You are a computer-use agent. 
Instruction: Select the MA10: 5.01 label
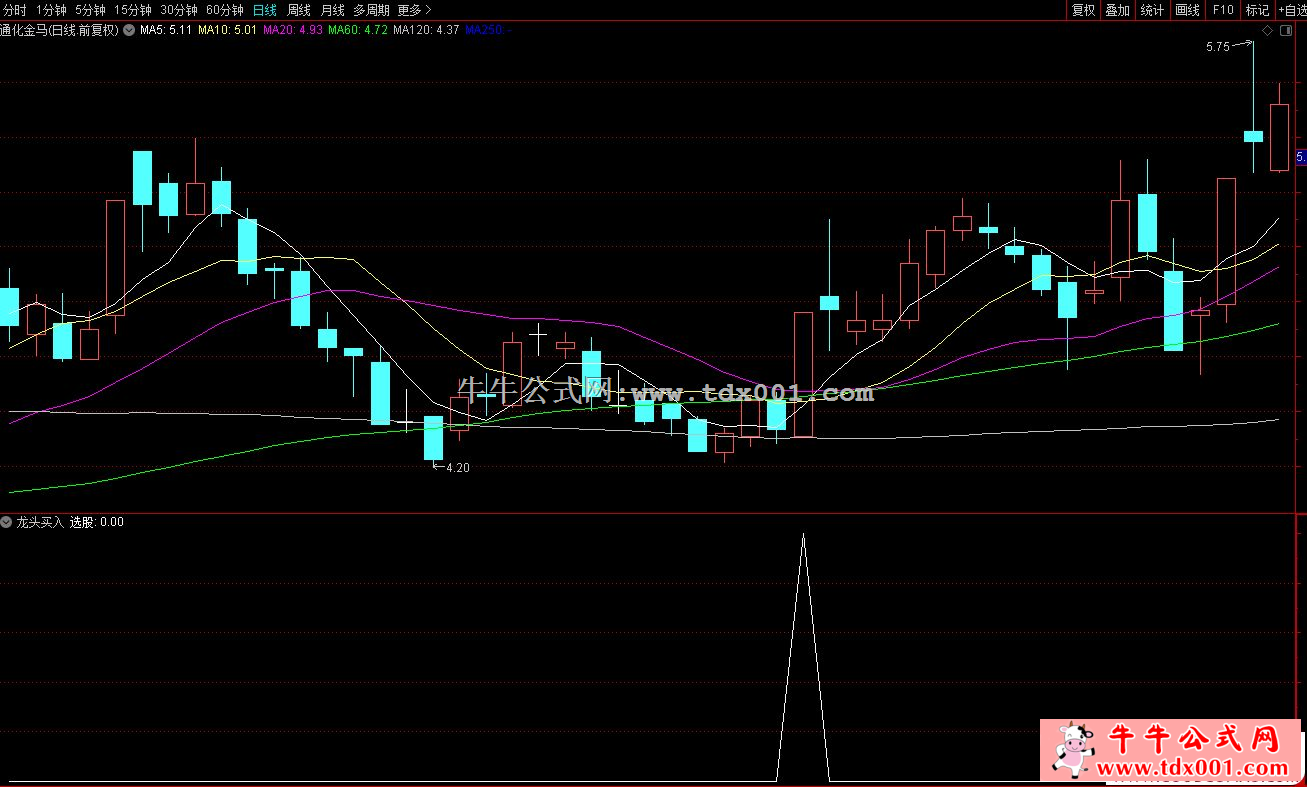(x=227, y=30)
